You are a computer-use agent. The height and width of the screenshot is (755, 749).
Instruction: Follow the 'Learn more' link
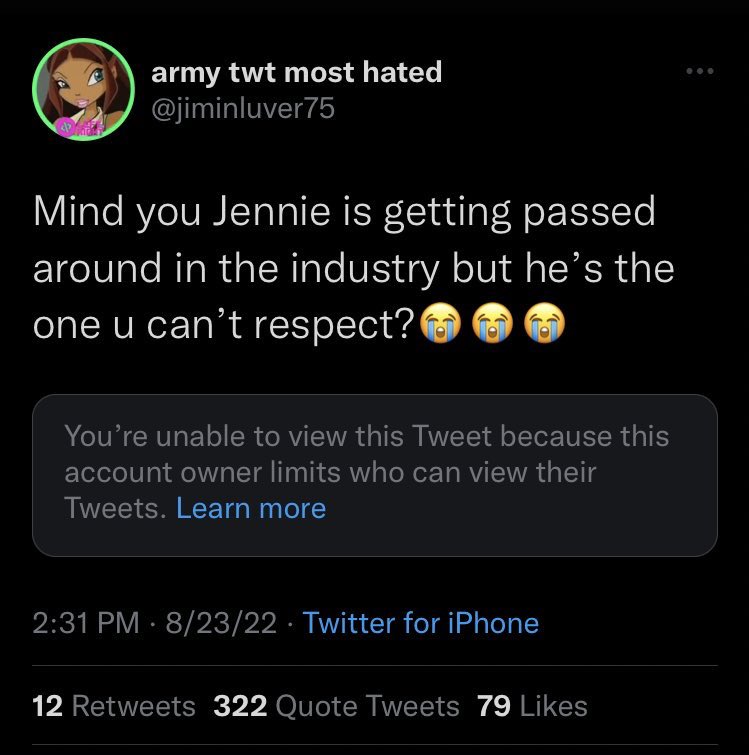[251, 508]
